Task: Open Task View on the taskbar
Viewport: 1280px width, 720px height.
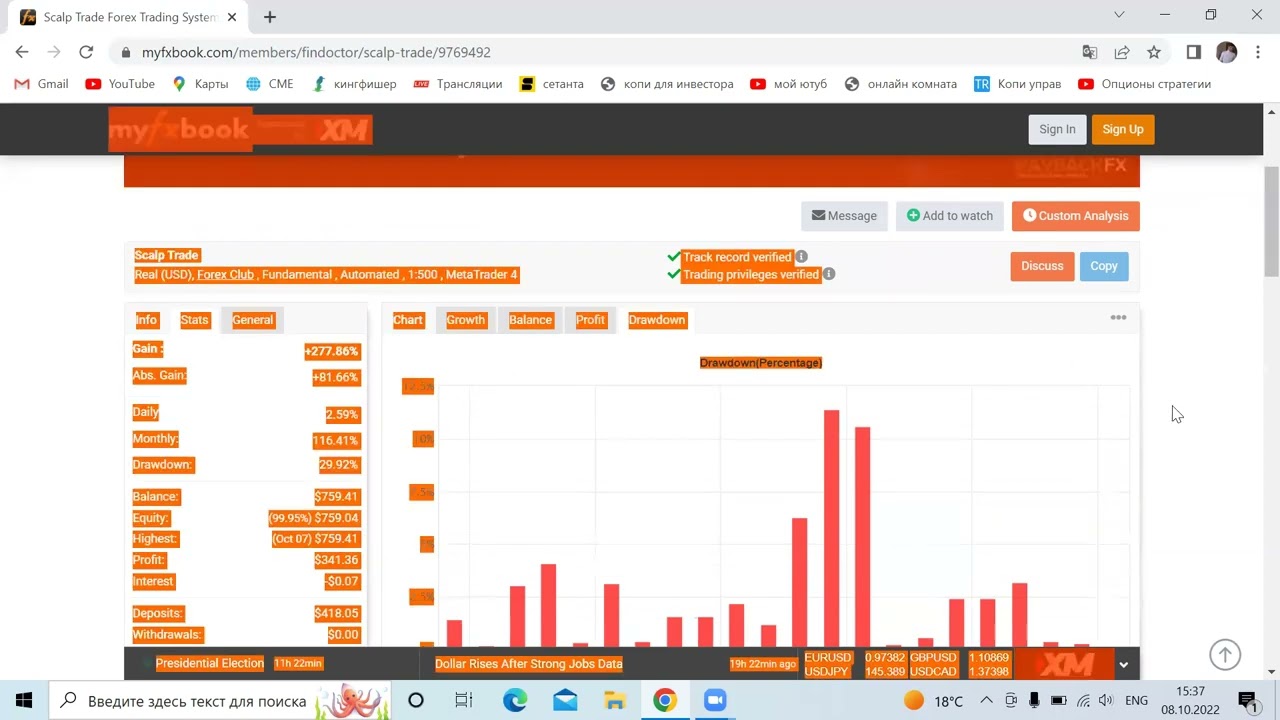Action: coord(464,700)
